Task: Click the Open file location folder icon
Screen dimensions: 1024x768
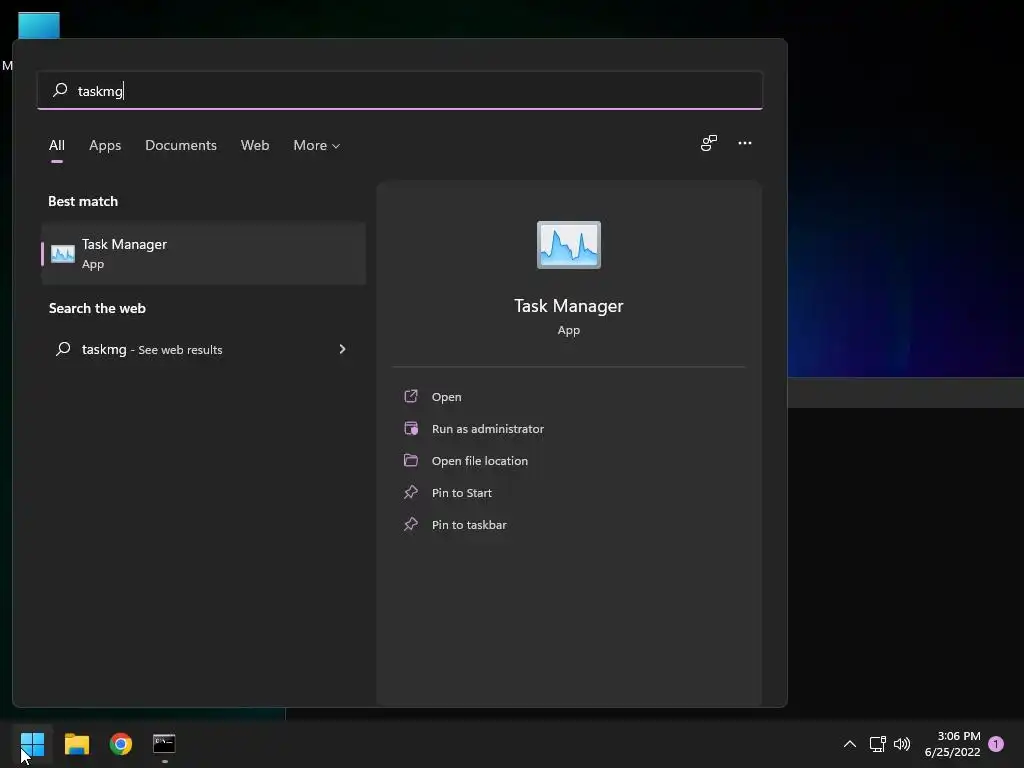Action: pyautogui.click(x=411, y=460)
